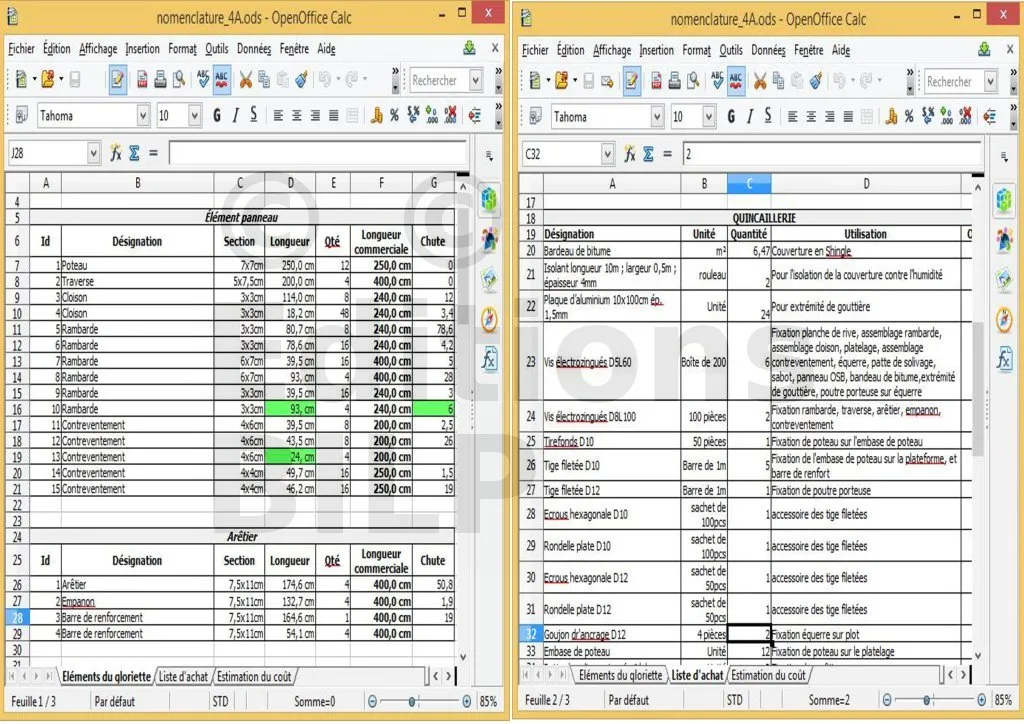Toggle AutoSpellcheck in left window toolbar
This screenshot has height=724, width=1024.
pyautogui.click(x=221, y=80)
